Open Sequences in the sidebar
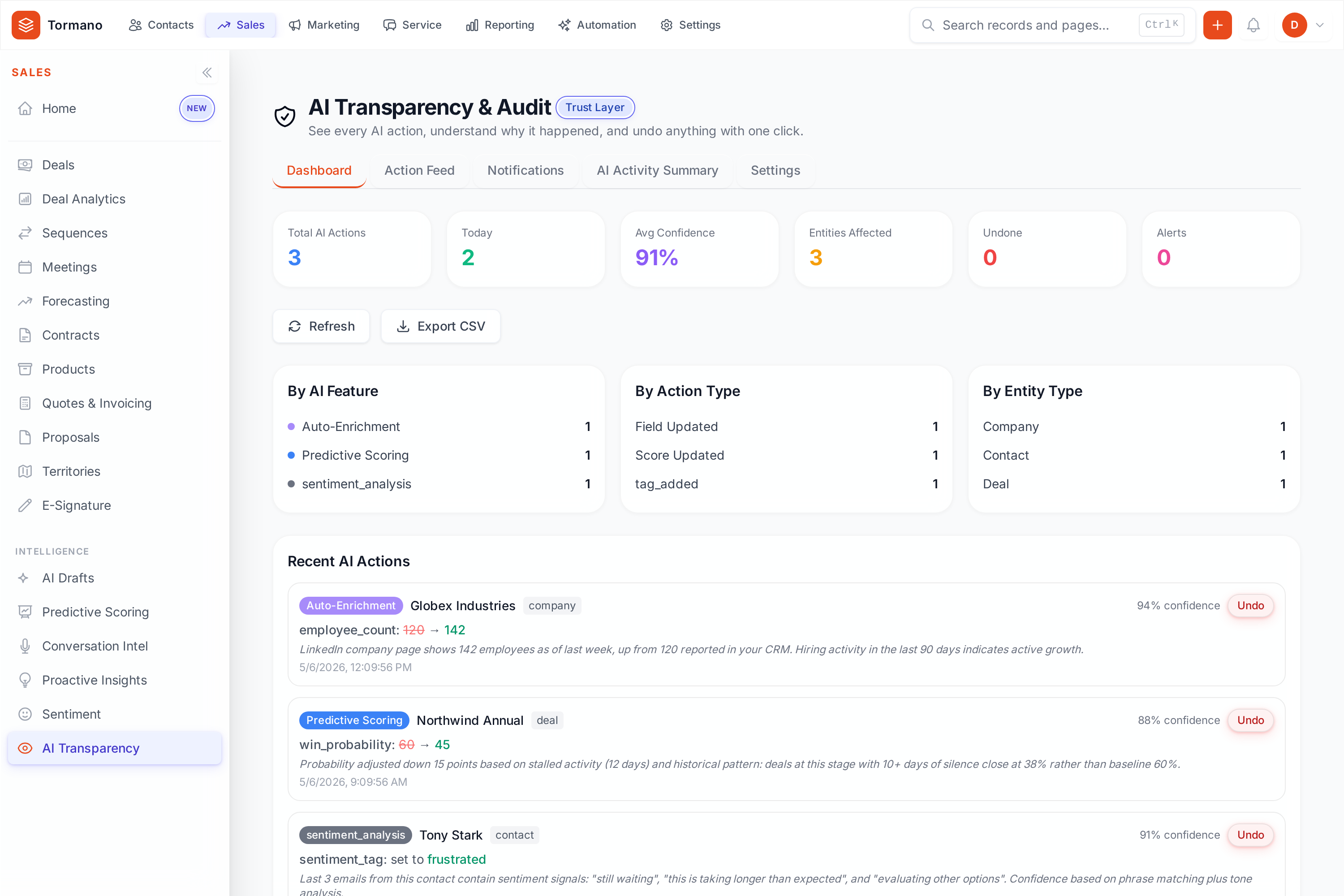Screen dimensions: 1344x896 (x=115, y=233)
